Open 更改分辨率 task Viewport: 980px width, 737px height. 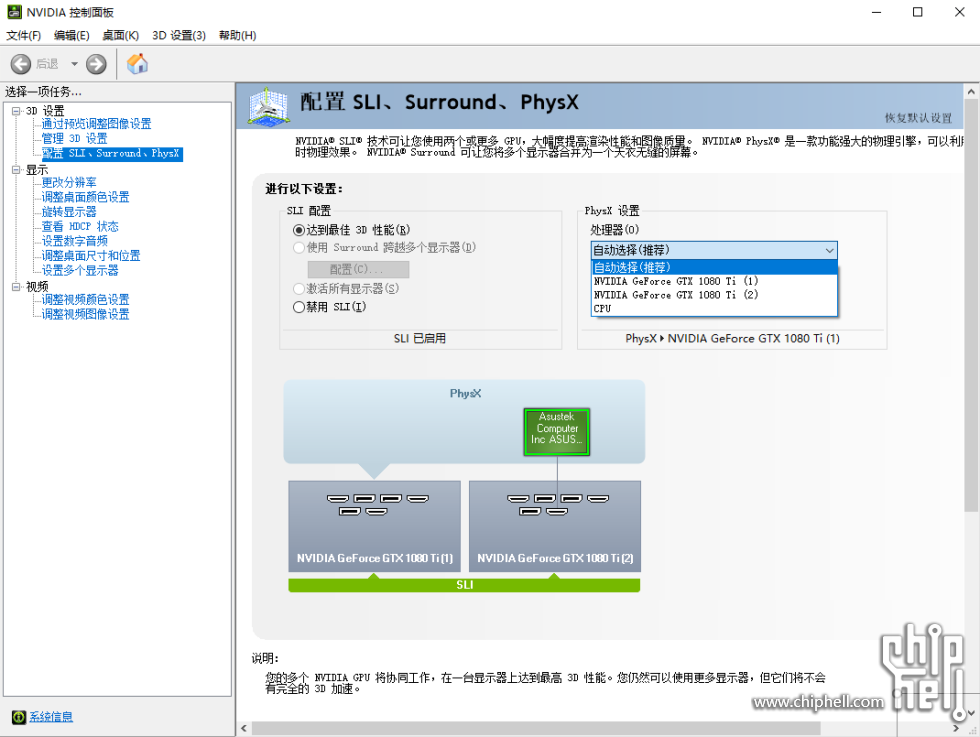69,183
